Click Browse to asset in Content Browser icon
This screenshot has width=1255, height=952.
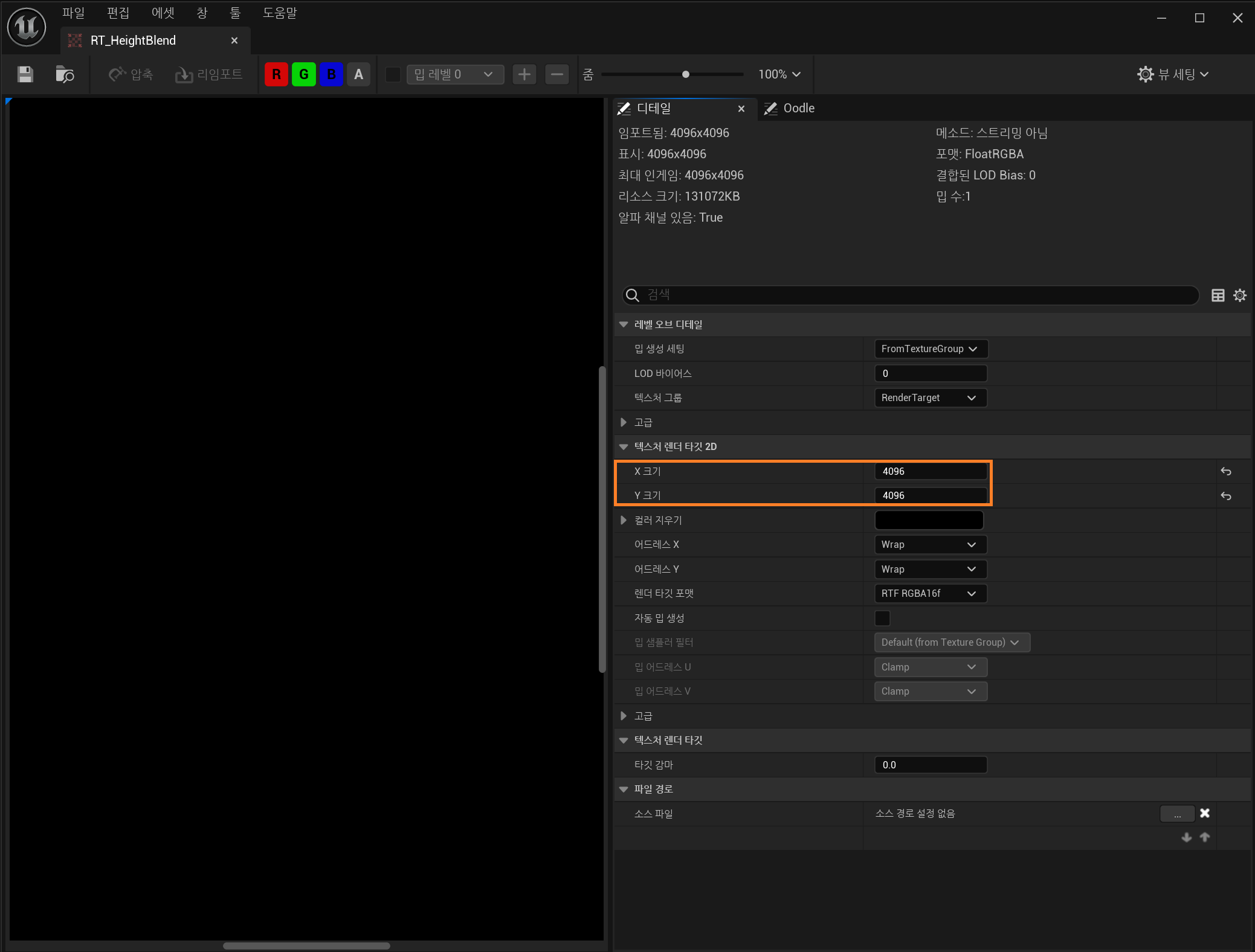pos(64,74)
